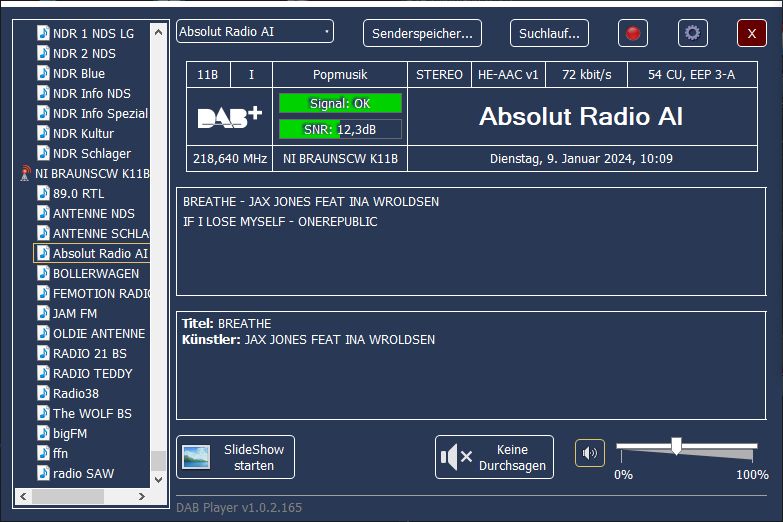This screenshot has width=783, height=522.
Task: Click the music note icon beside OLDIE ANTENNE
Action: tap(43, 333)
